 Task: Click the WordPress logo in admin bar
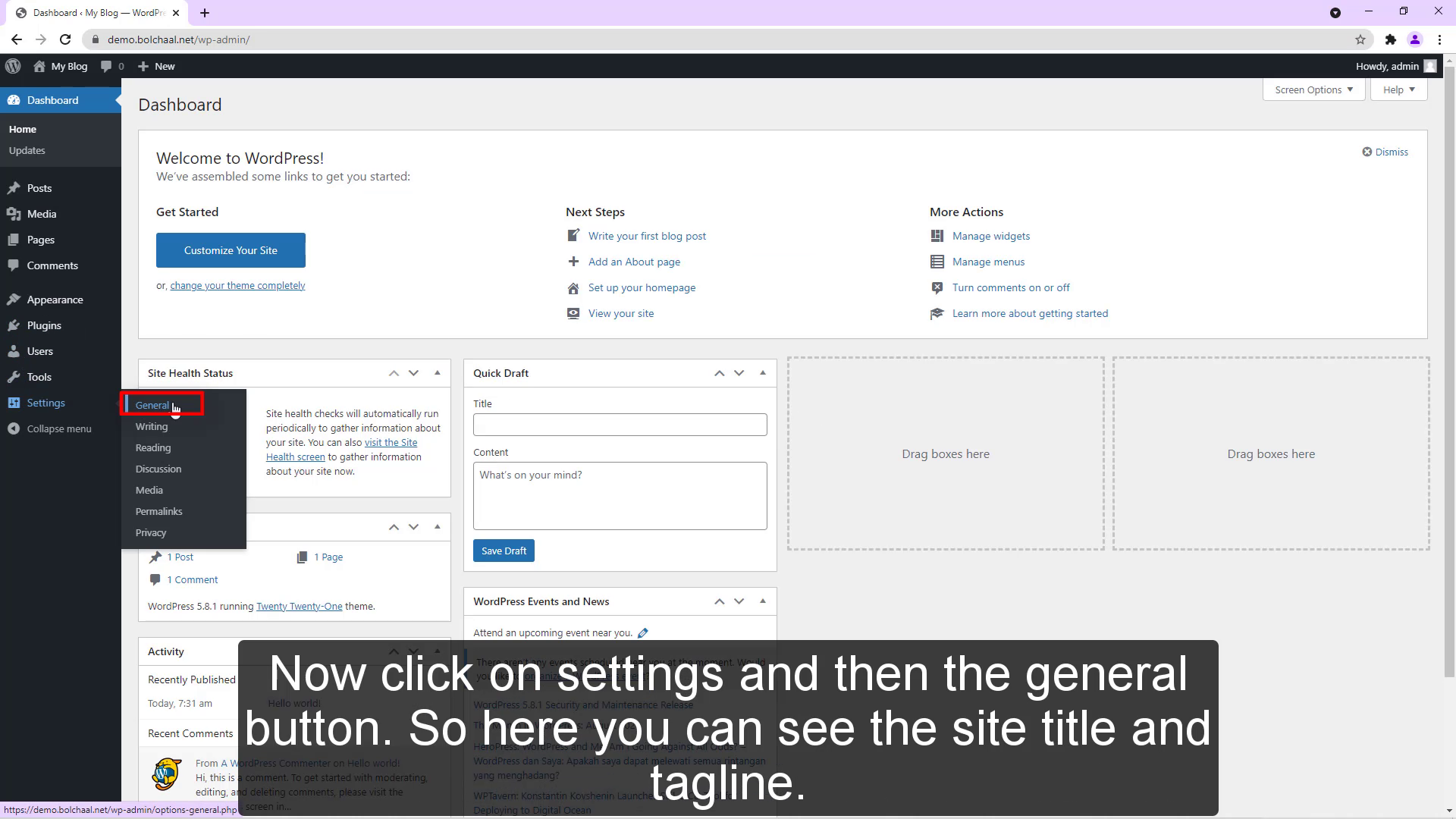tap(13, 66)
